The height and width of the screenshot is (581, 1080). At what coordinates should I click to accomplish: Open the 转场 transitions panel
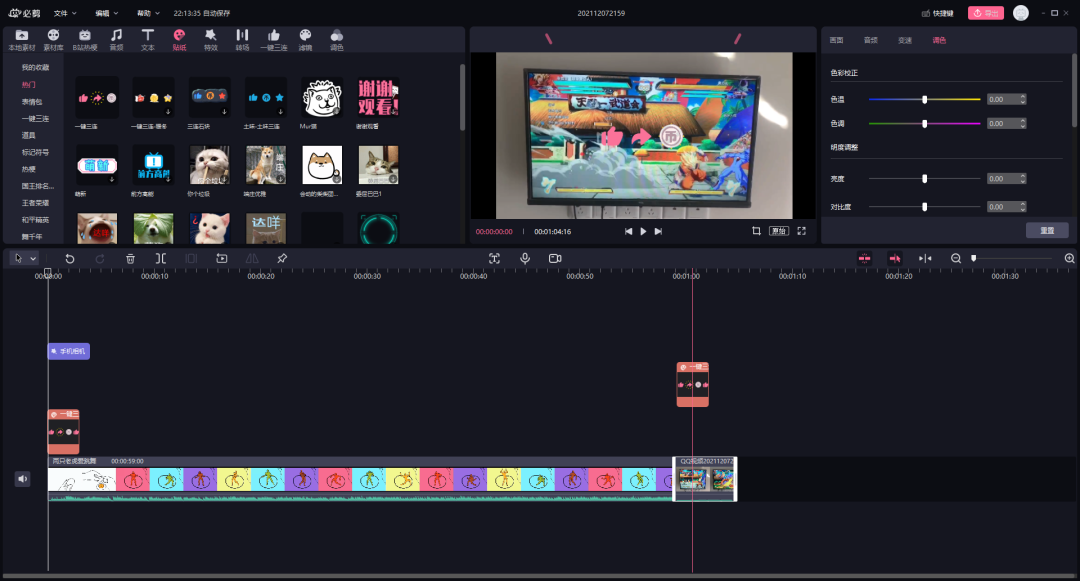242,39
